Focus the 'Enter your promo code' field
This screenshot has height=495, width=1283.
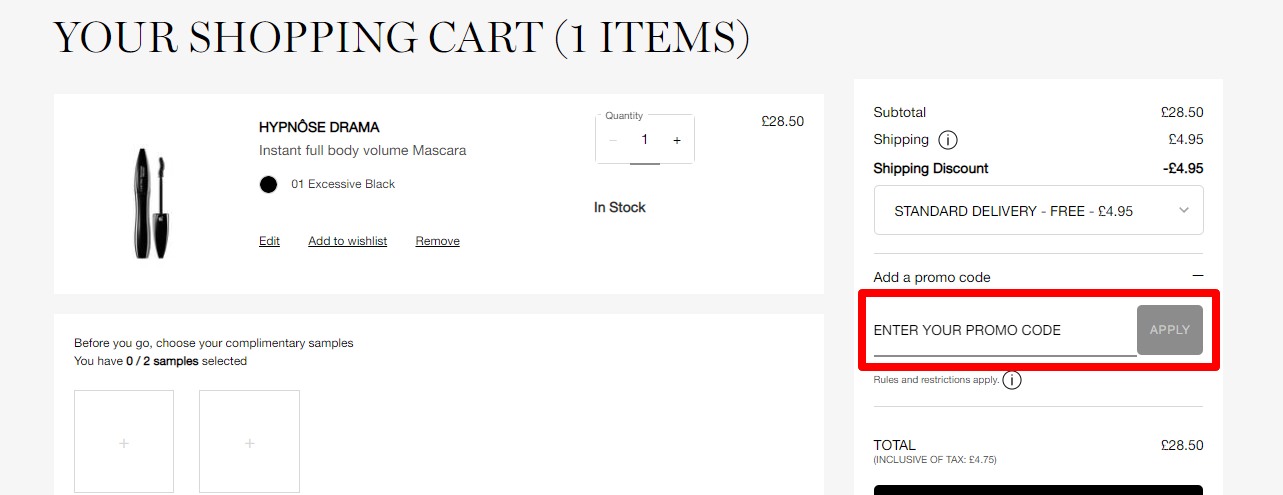(1004, 331)
